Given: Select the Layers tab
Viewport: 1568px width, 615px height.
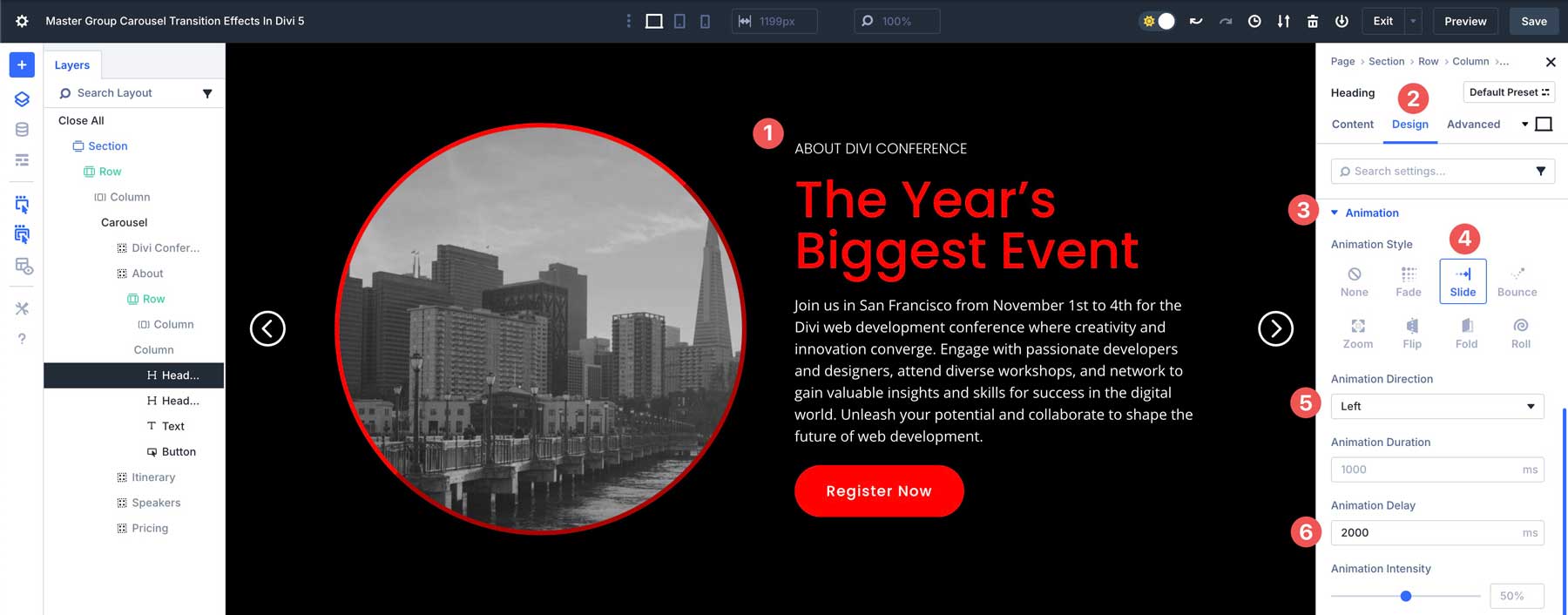Looking at the screenshot, I should point(72,65).
